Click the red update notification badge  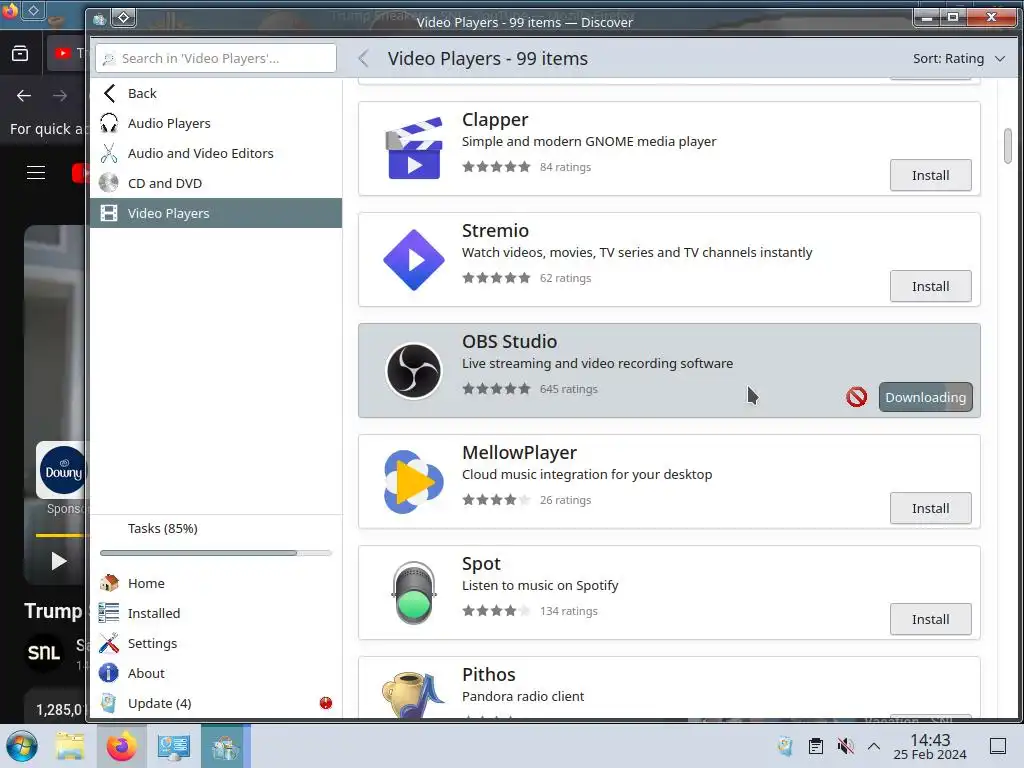[326, 703]
